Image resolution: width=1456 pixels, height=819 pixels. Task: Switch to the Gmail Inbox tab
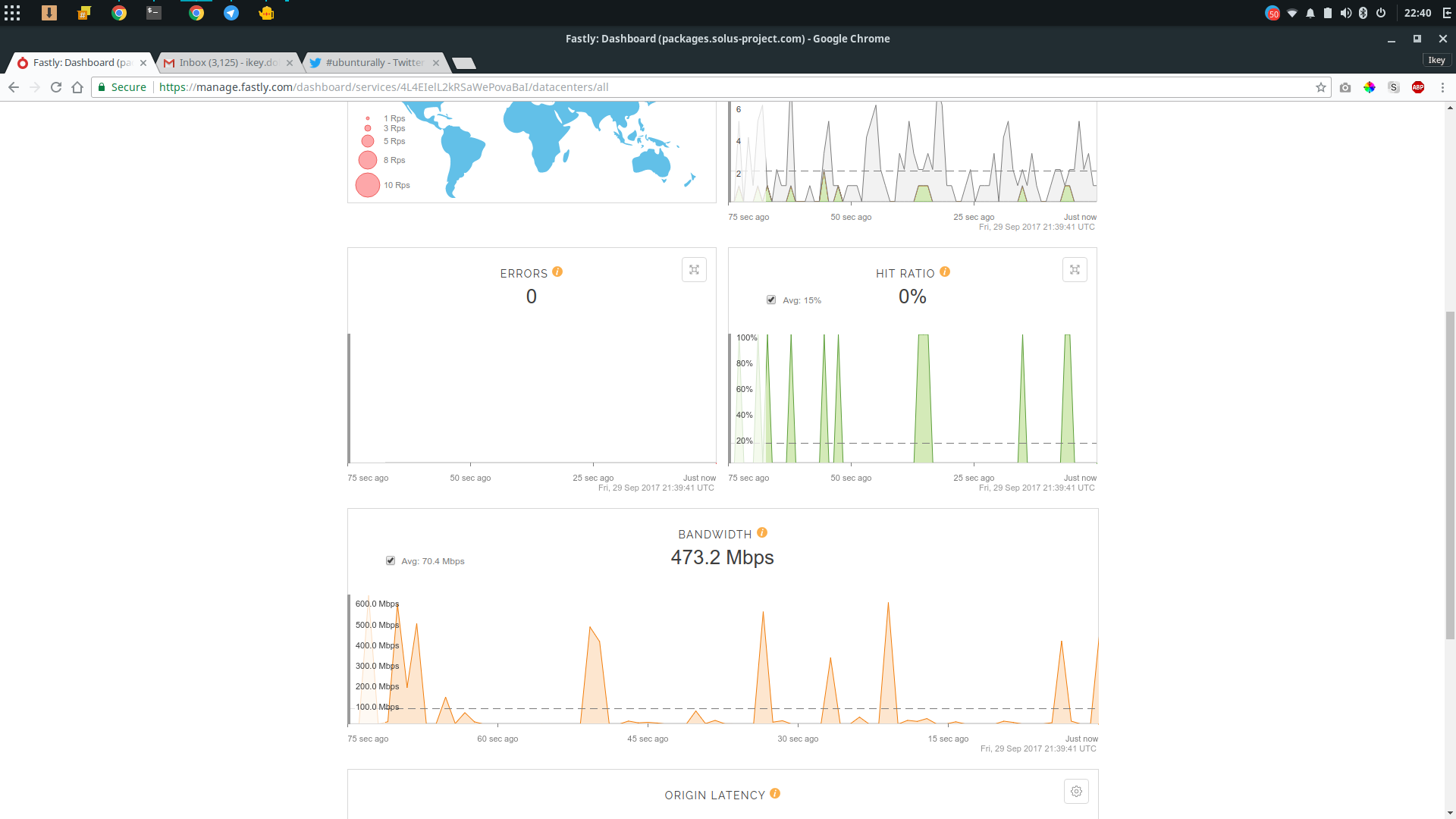[227, 63]
